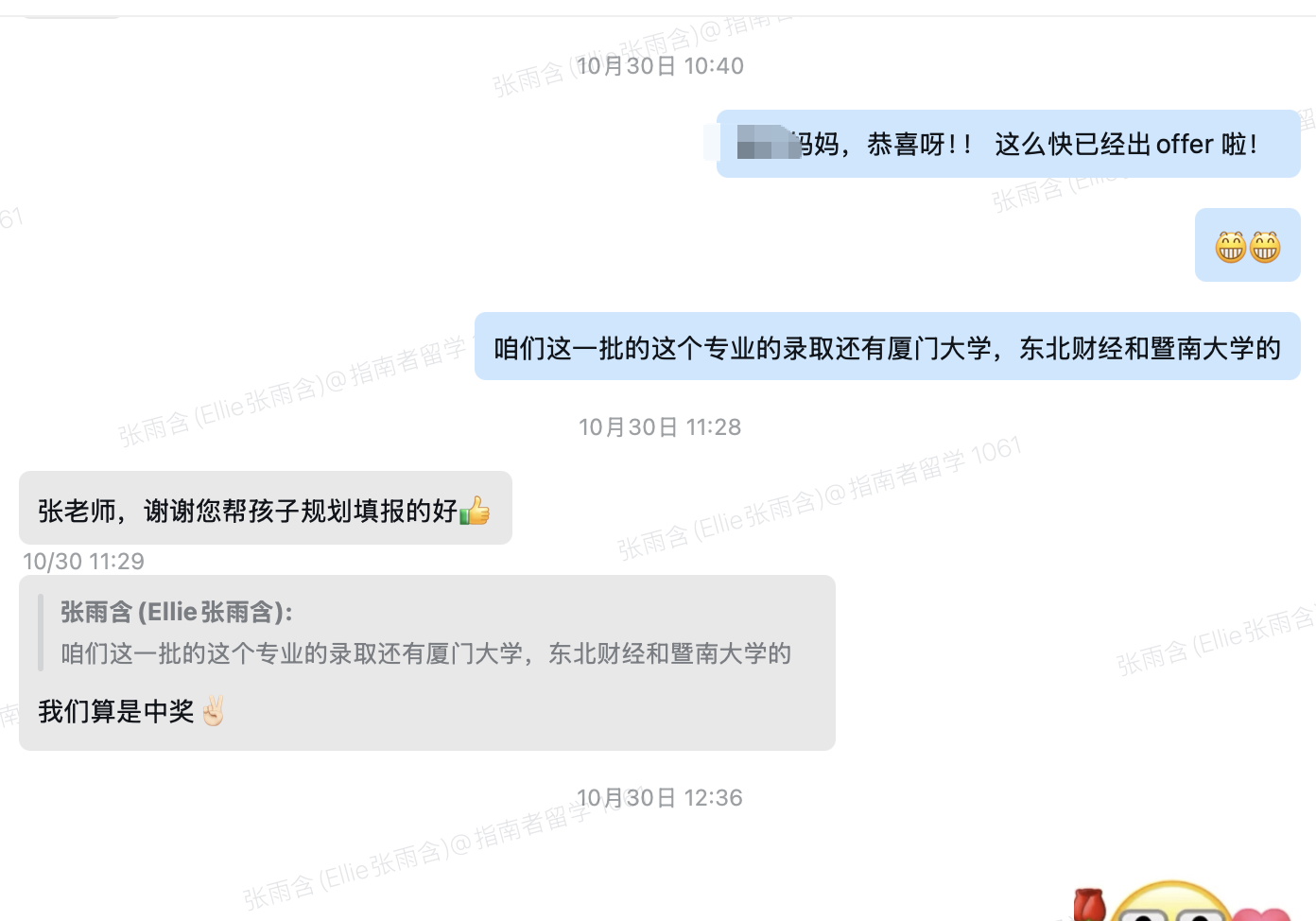1316x921 pixels.
Task: Select the message mentioning 厦门大学 and 暨南大学
Action: [x=888, y=346]
